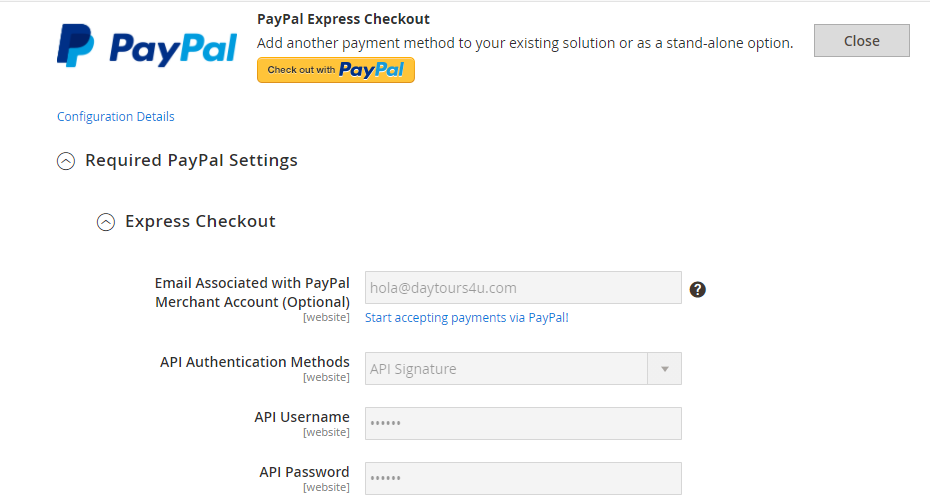Click the help question mark icon

click(698, 289)
